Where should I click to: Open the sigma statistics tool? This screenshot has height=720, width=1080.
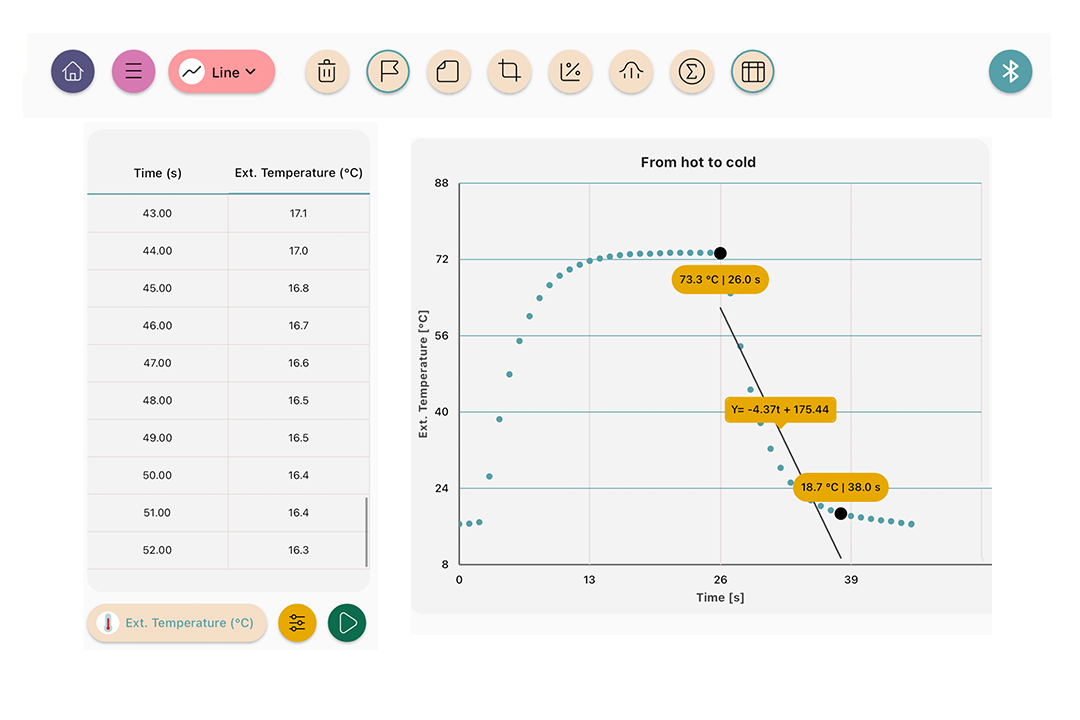pyautogui.click(x=691, y=72)
